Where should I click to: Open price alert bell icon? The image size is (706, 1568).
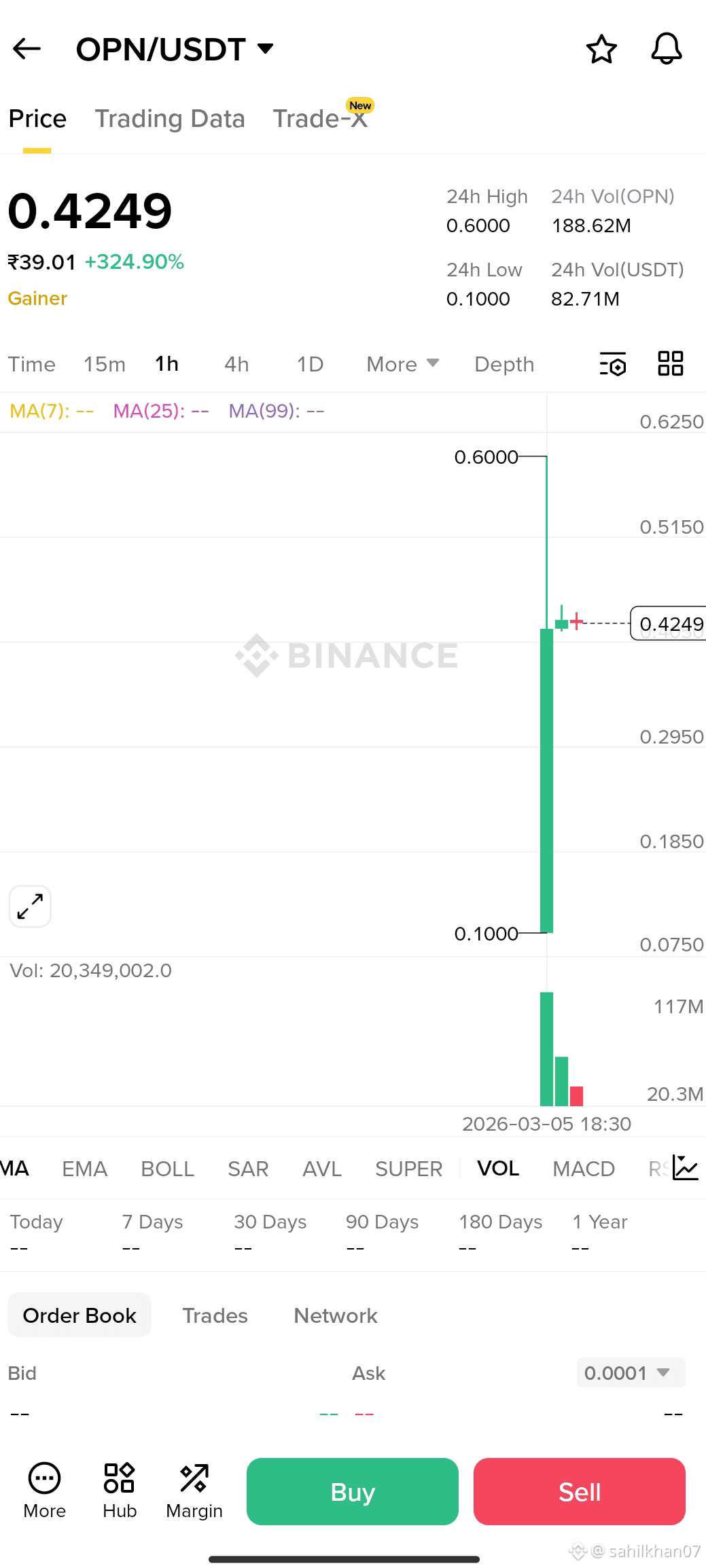[667, 49]
